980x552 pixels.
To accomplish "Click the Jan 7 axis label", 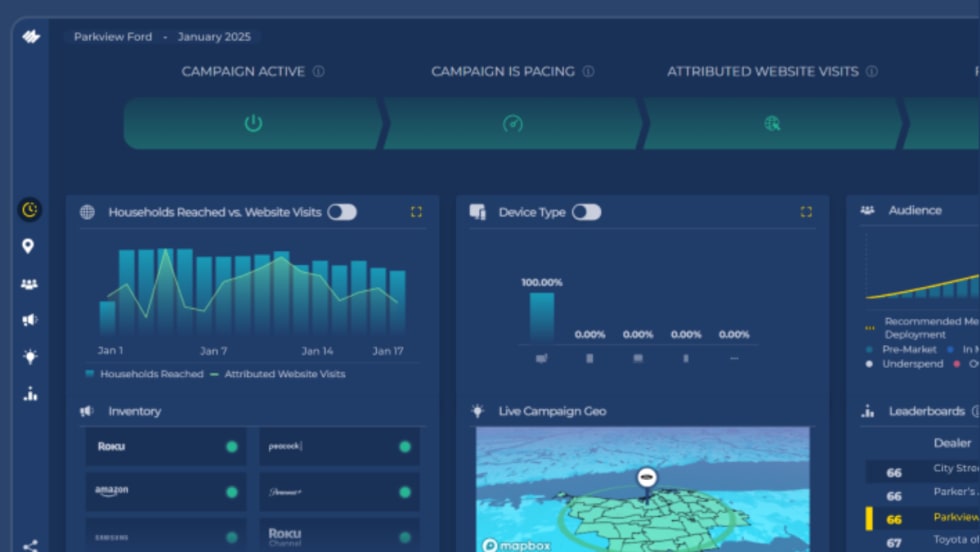I will (214, 351).
